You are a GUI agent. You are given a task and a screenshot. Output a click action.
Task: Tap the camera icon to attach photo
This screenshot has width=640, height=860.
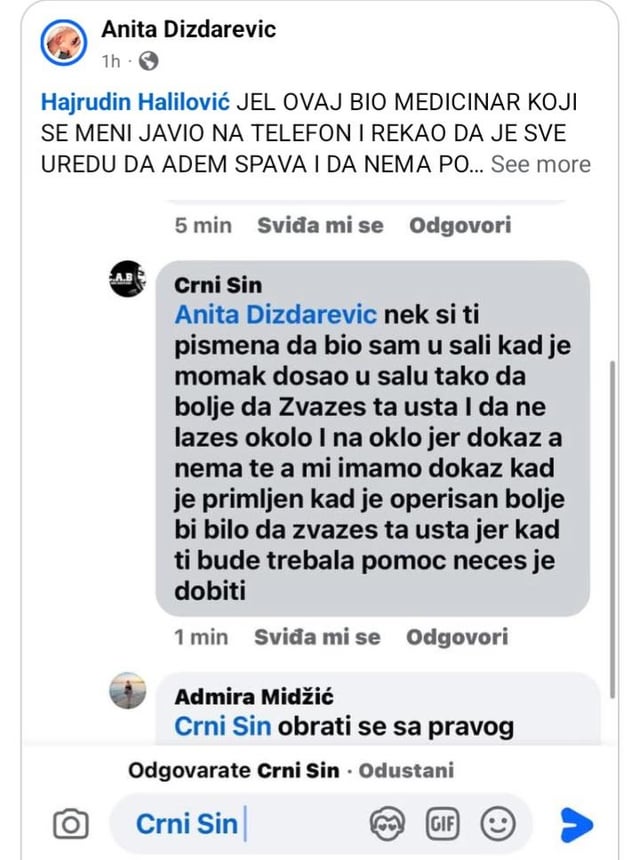[x=70, y=824]
